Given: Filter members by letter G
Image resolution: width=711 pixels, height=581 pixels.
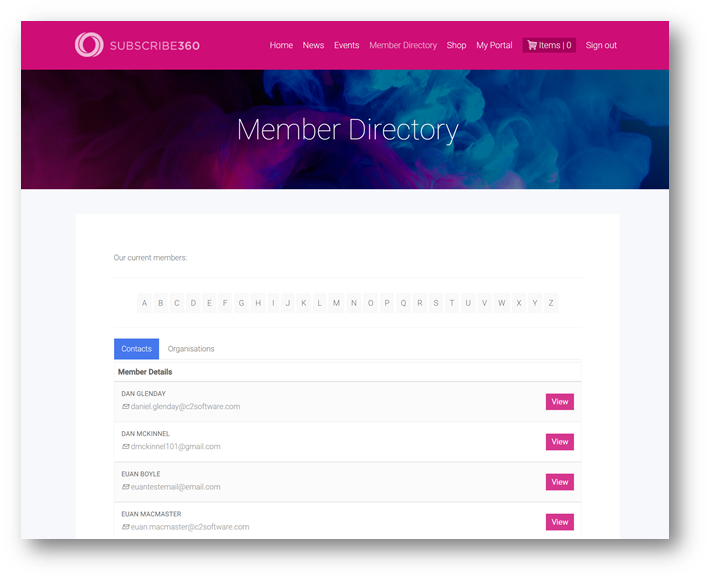Looking at the screenshot, I should [241, 303].
